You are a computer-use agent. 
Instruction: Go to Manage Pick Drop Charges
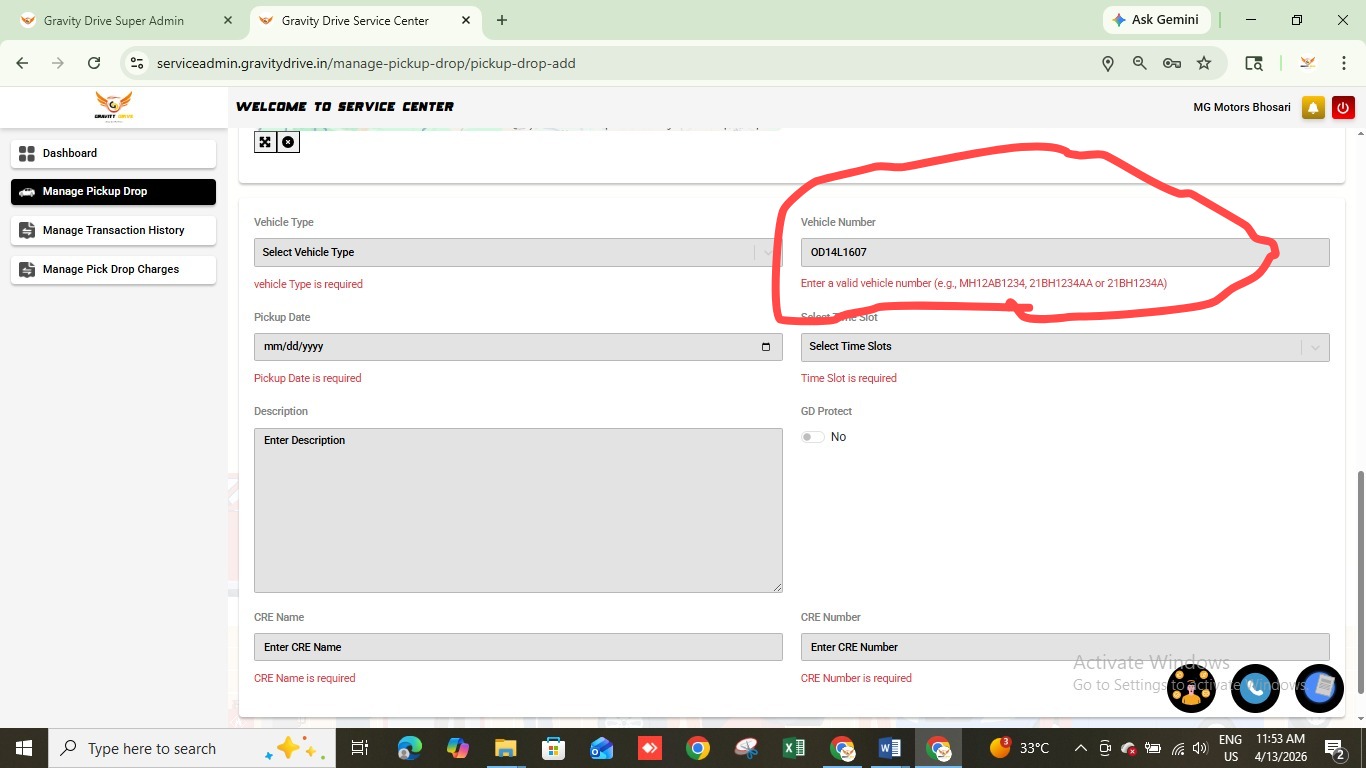(113, 269)
